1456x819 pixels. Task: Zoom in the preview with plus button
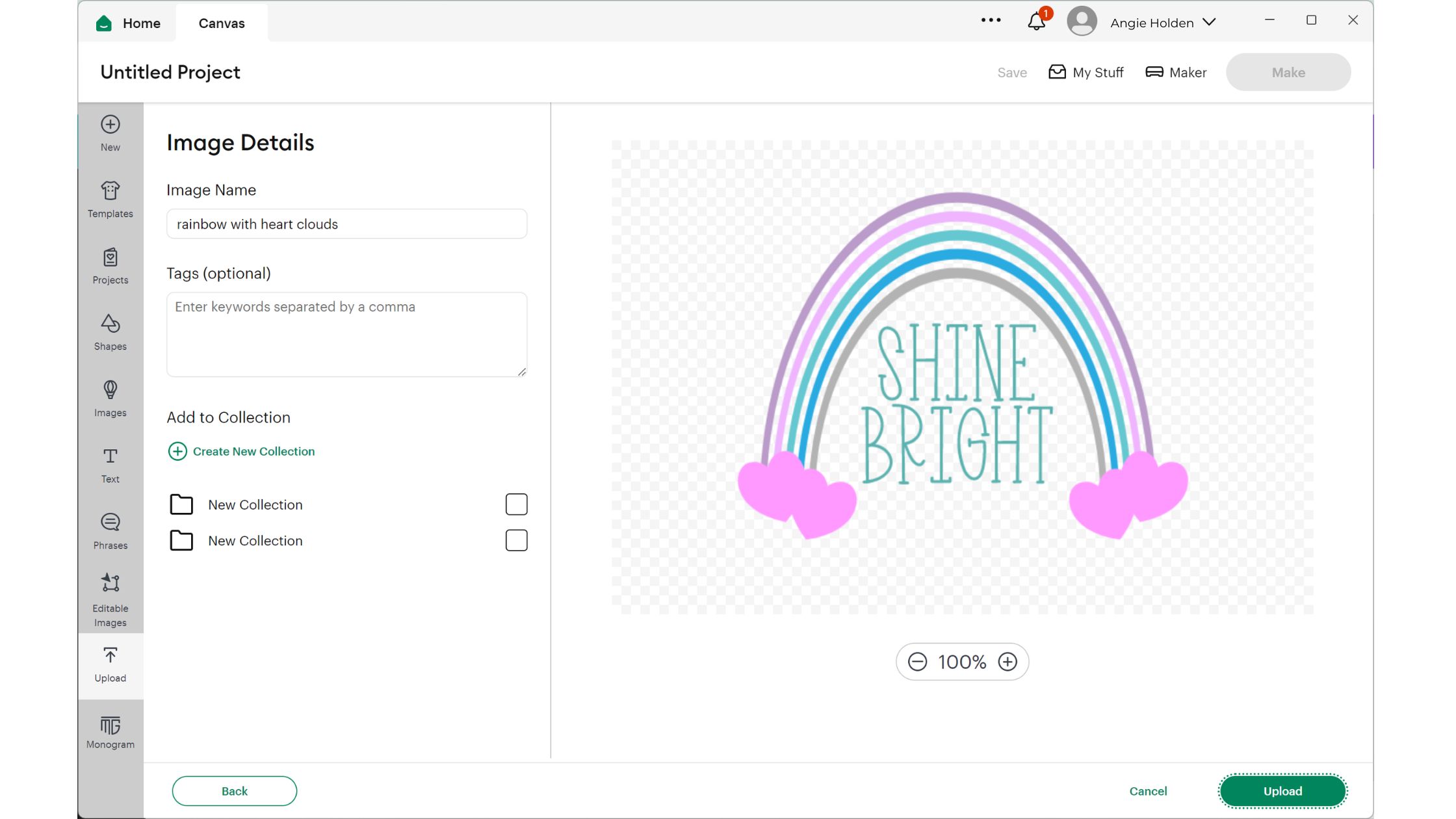click(1007, 662)
